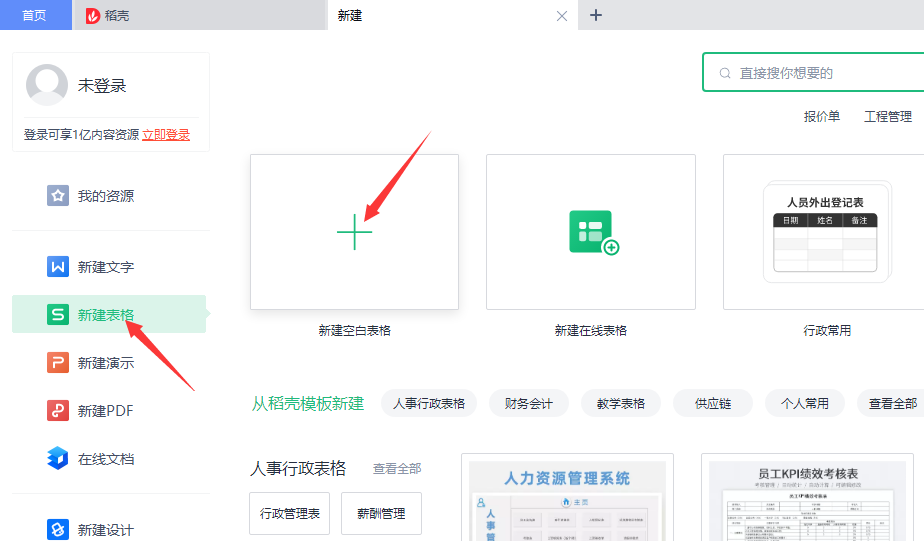Click the 新建在线表格 label

(x=590, y=331)
